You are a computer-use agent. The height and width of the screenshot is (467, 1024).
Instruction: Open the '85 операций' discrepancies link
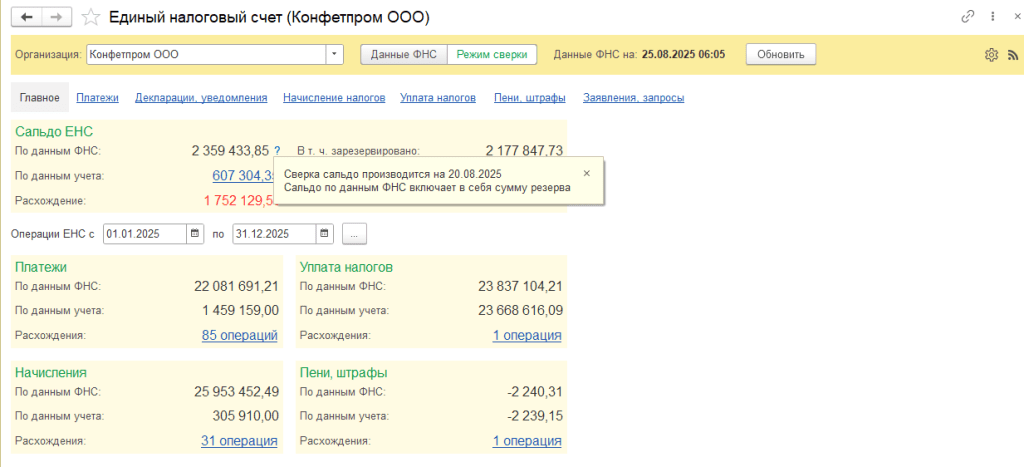tap(239, 336)
